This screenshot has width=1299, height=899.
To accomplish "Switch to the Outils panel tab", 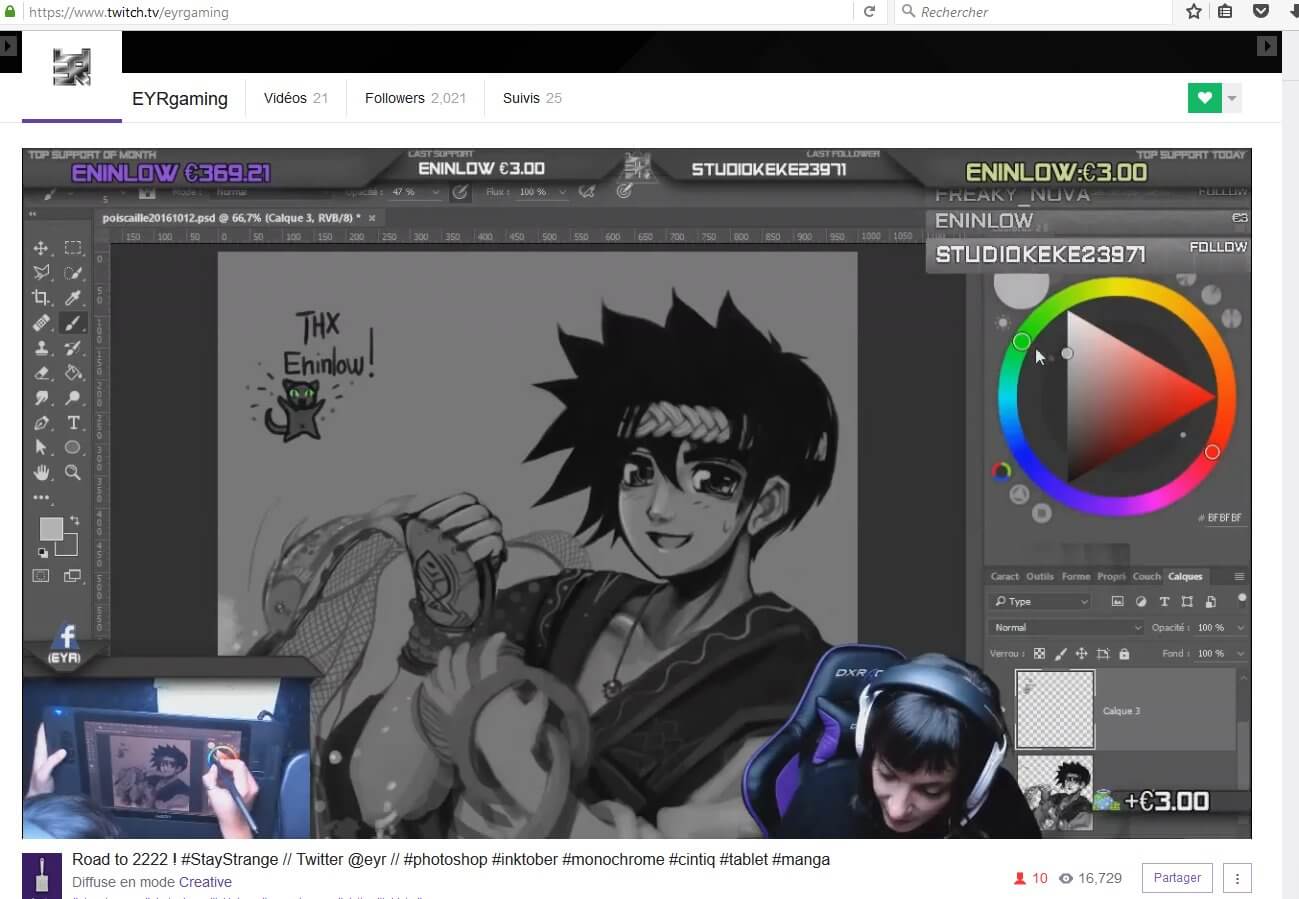I will coord(1040,577).
